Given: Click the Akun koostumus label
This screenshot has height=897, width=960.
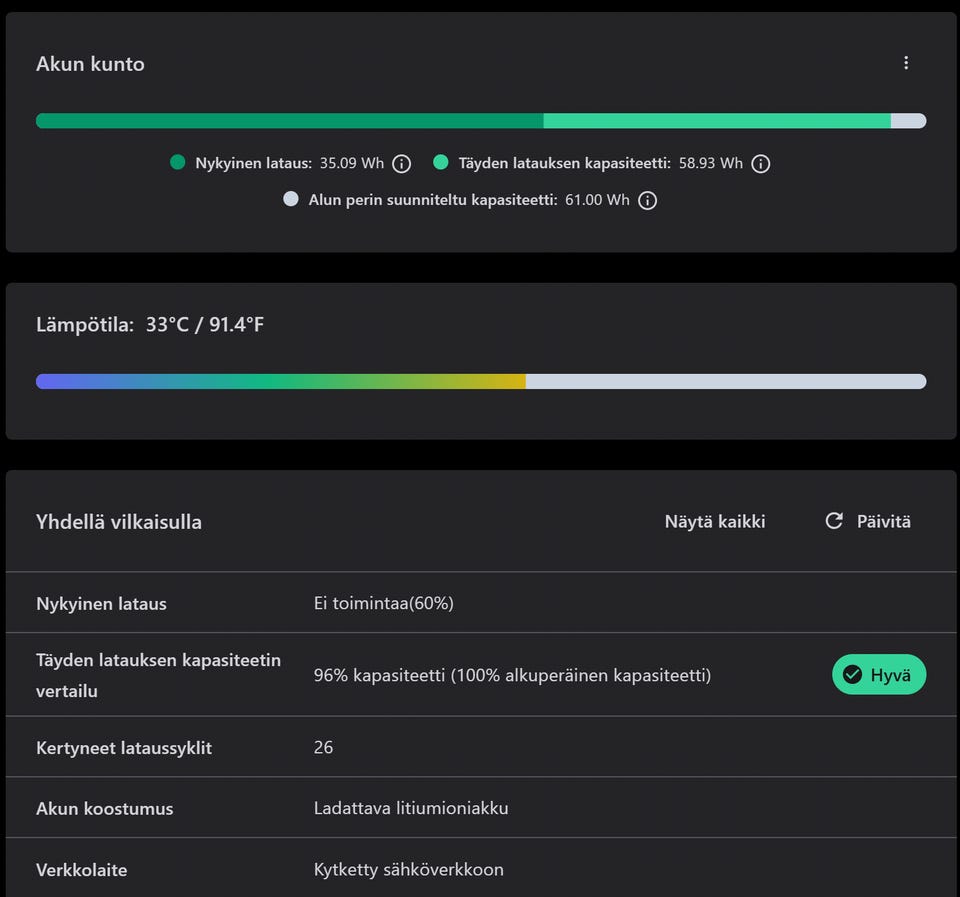Looking at the screenshot, I should pos(105,808).
